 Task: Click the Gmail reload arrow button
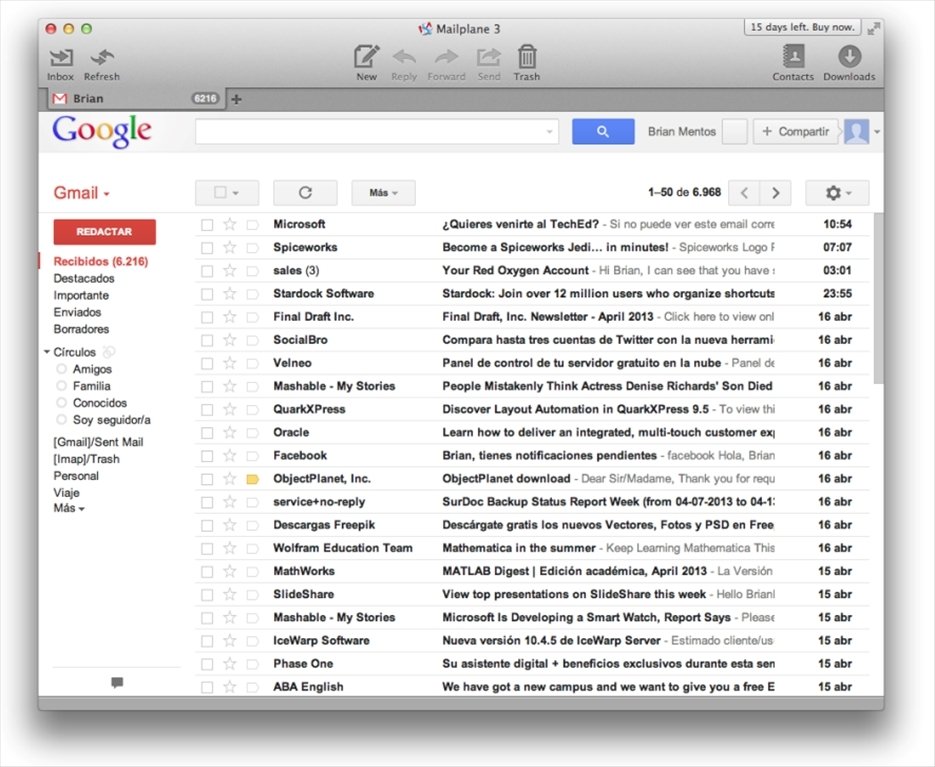(305, 193)
